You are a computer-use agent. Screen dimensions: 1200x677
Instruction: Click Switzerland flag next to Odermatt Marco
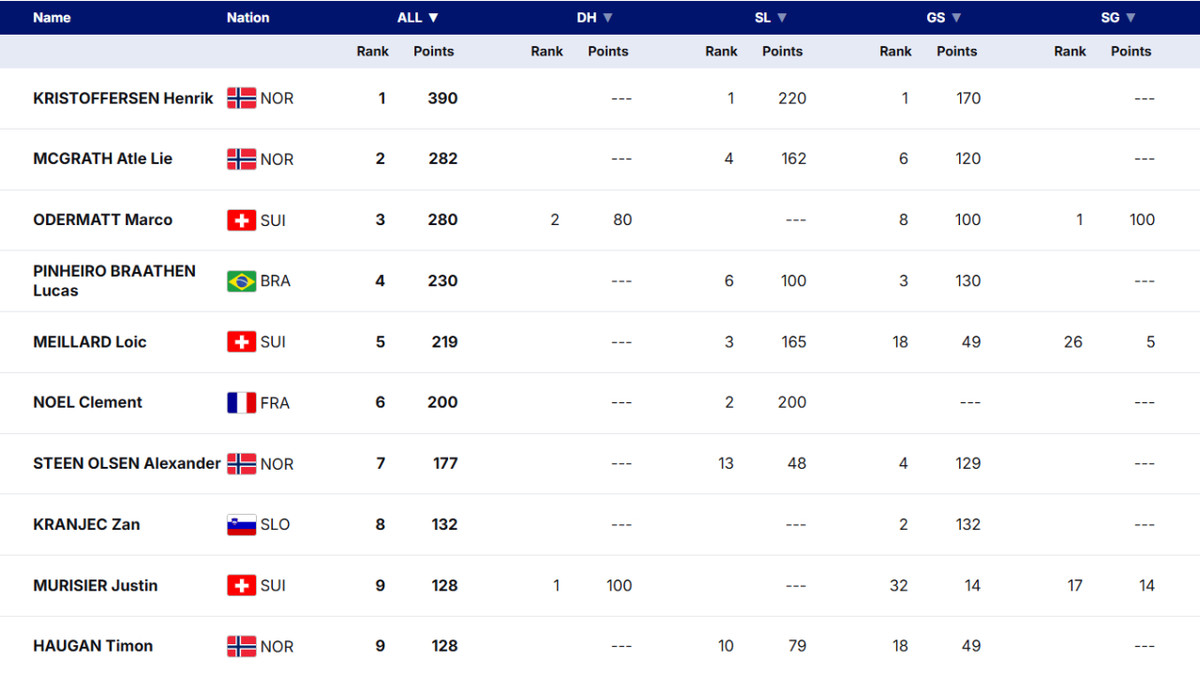click(241, 220)
